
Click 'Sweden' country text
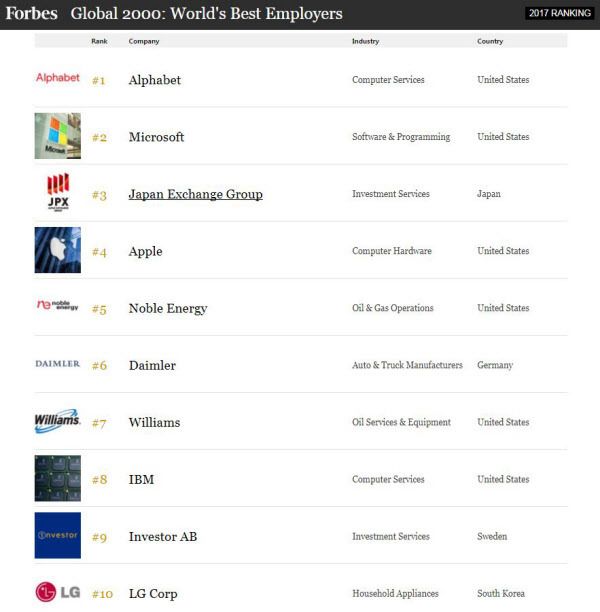492,536
